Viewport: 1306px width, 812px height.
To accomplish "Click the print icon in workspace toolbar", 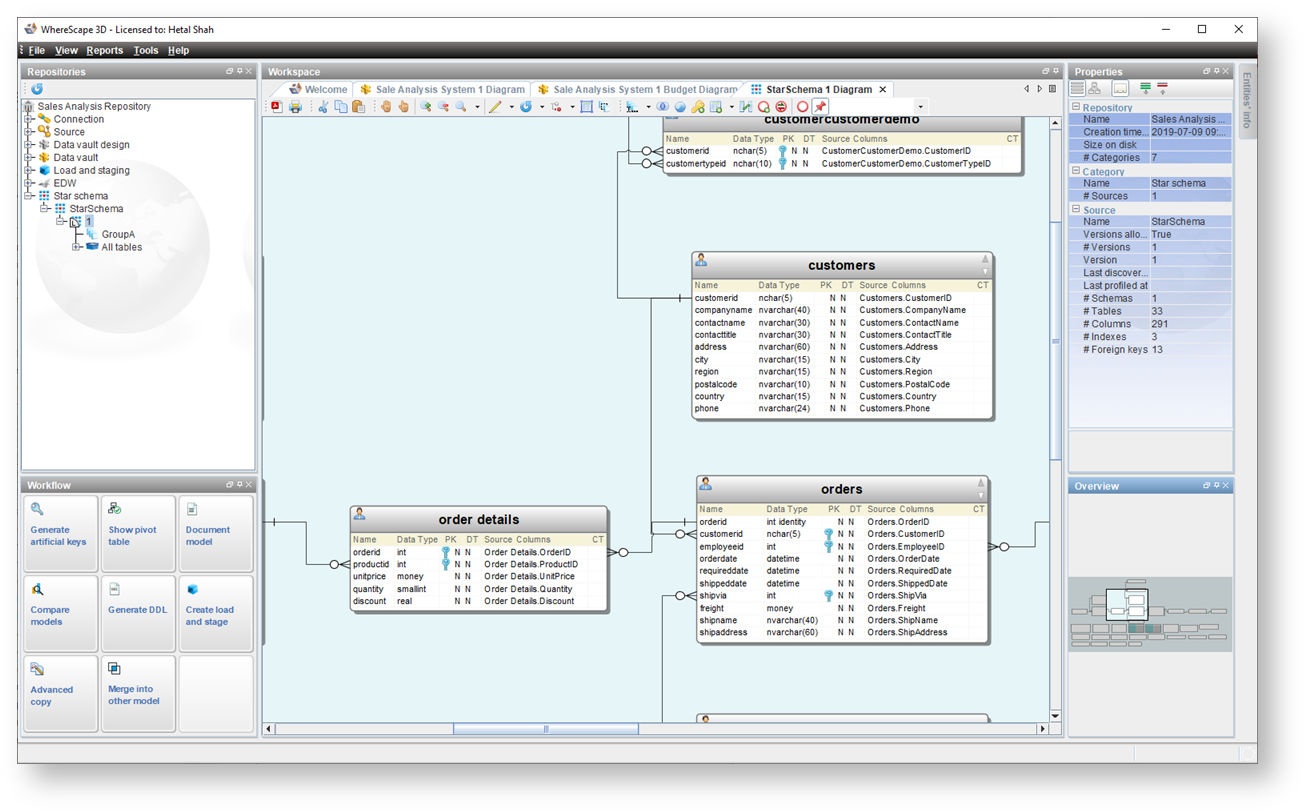I will click(x=295, y=107).
